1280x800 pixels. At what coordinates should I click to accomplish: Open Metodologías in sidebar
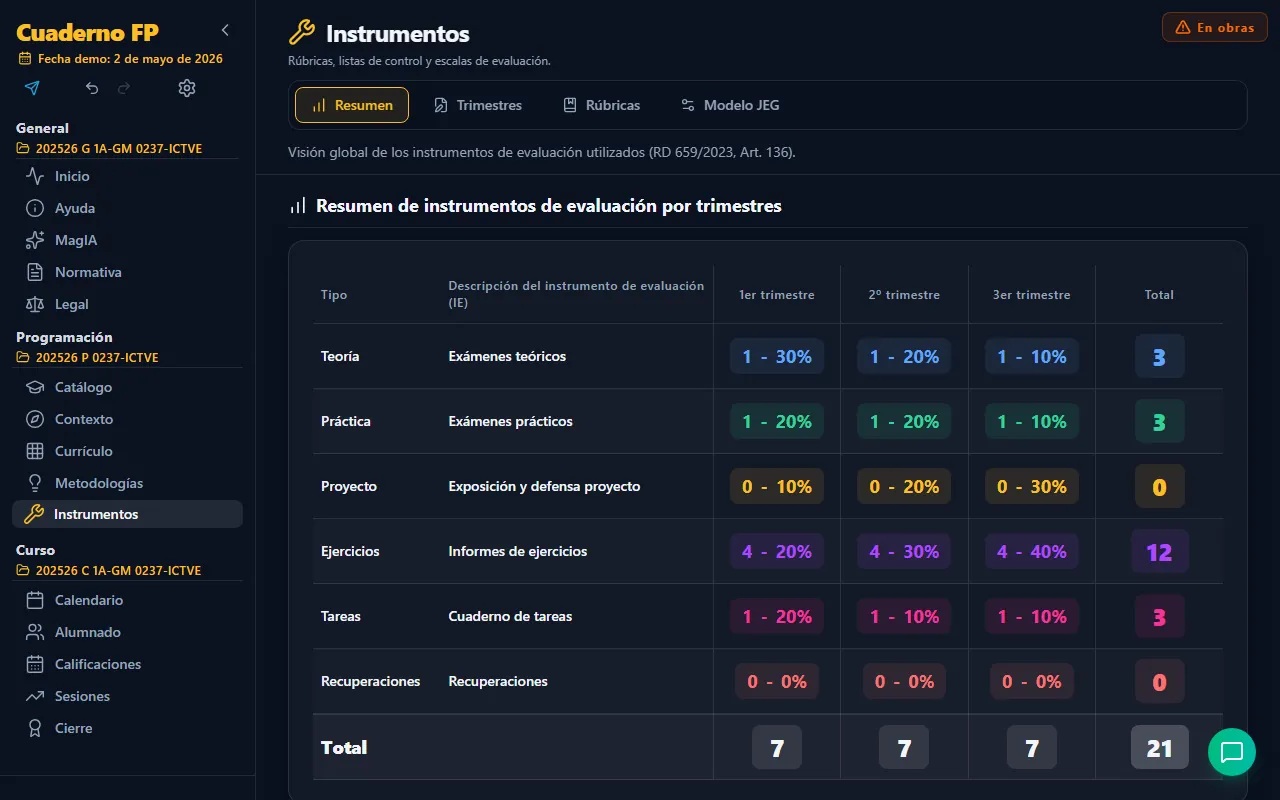[x=127, y=483]
